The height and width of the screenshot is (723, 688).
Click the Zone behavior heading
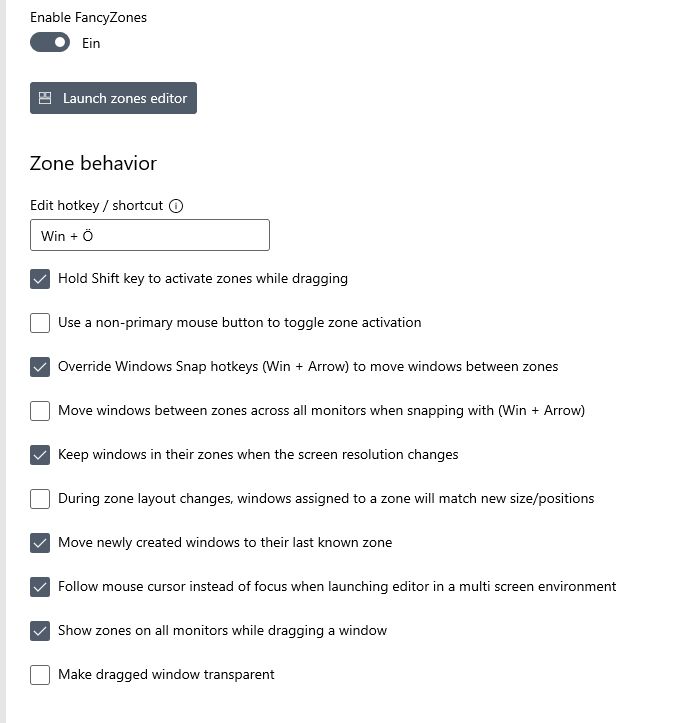click(x=93, y=163)
